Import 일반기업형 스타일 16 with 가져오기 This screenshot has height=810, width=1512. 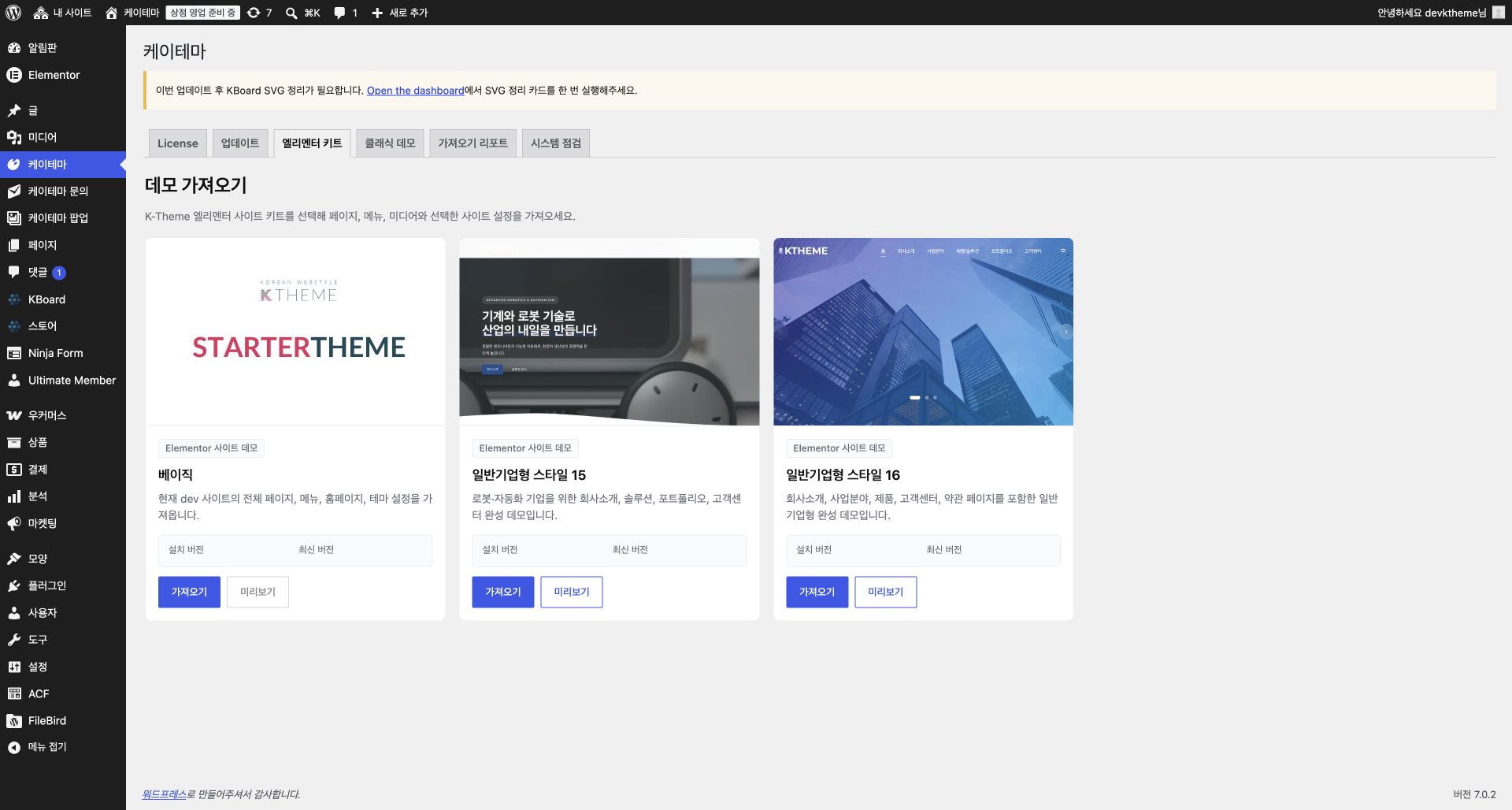[817, 592]
